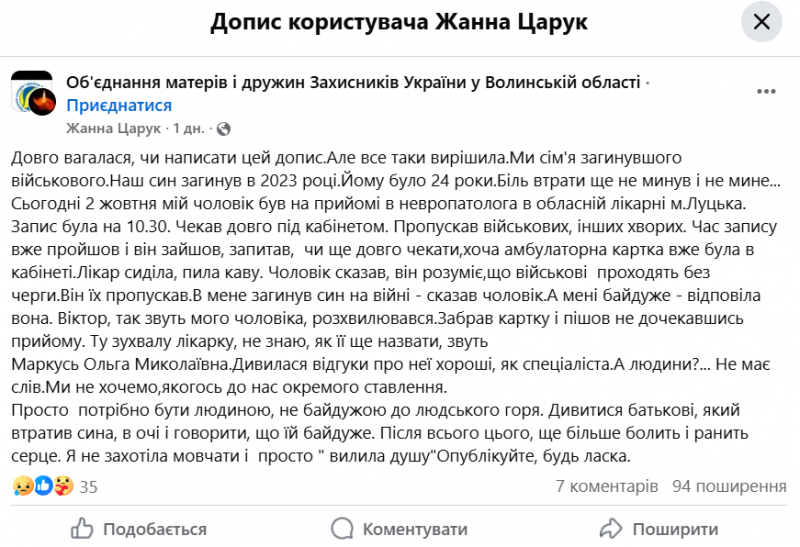Close the post dialog with the X button

[x=761, y=22]
